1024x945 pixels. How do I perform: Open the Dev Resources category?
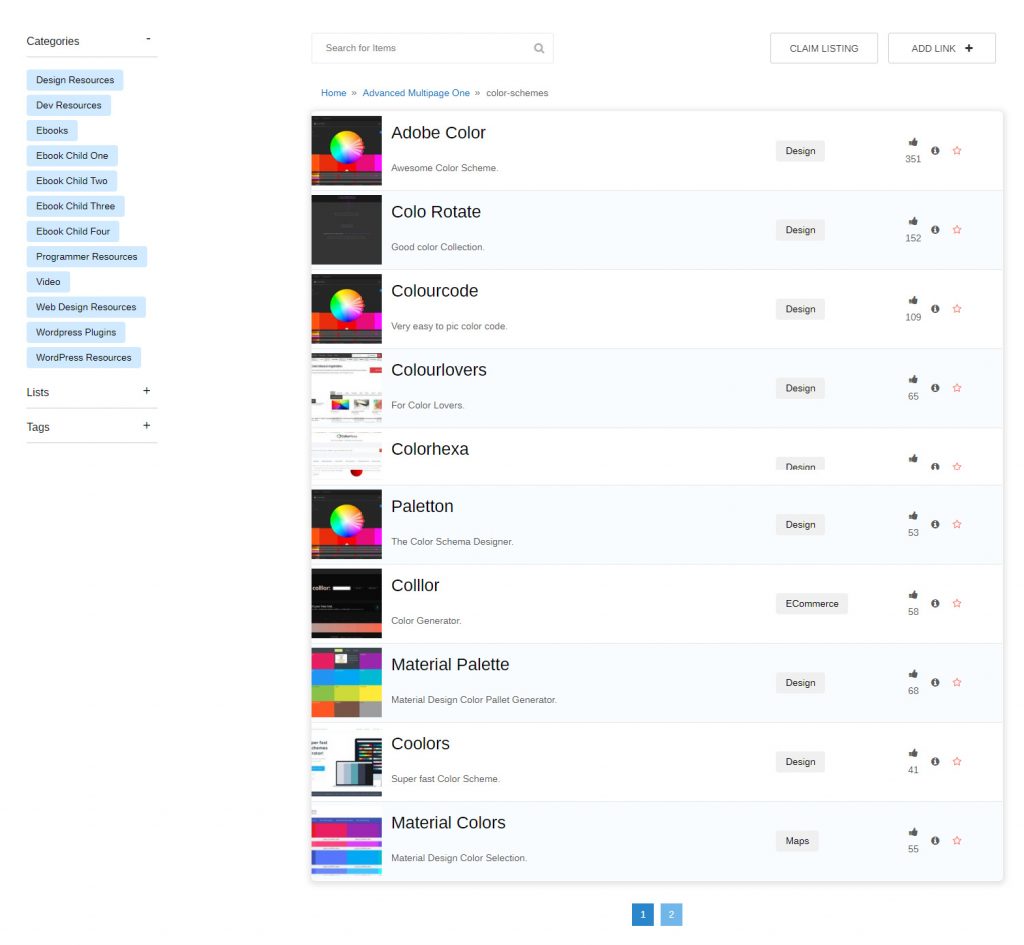pyautogui.click(x=69, y=105)
